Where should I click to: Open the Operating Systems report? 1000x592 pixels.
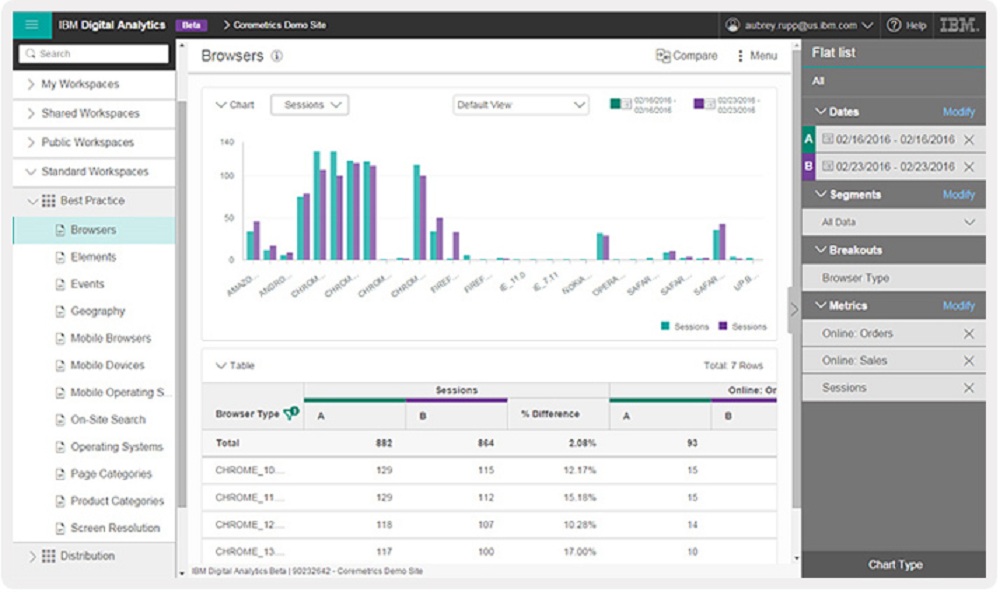pos(117,447)
